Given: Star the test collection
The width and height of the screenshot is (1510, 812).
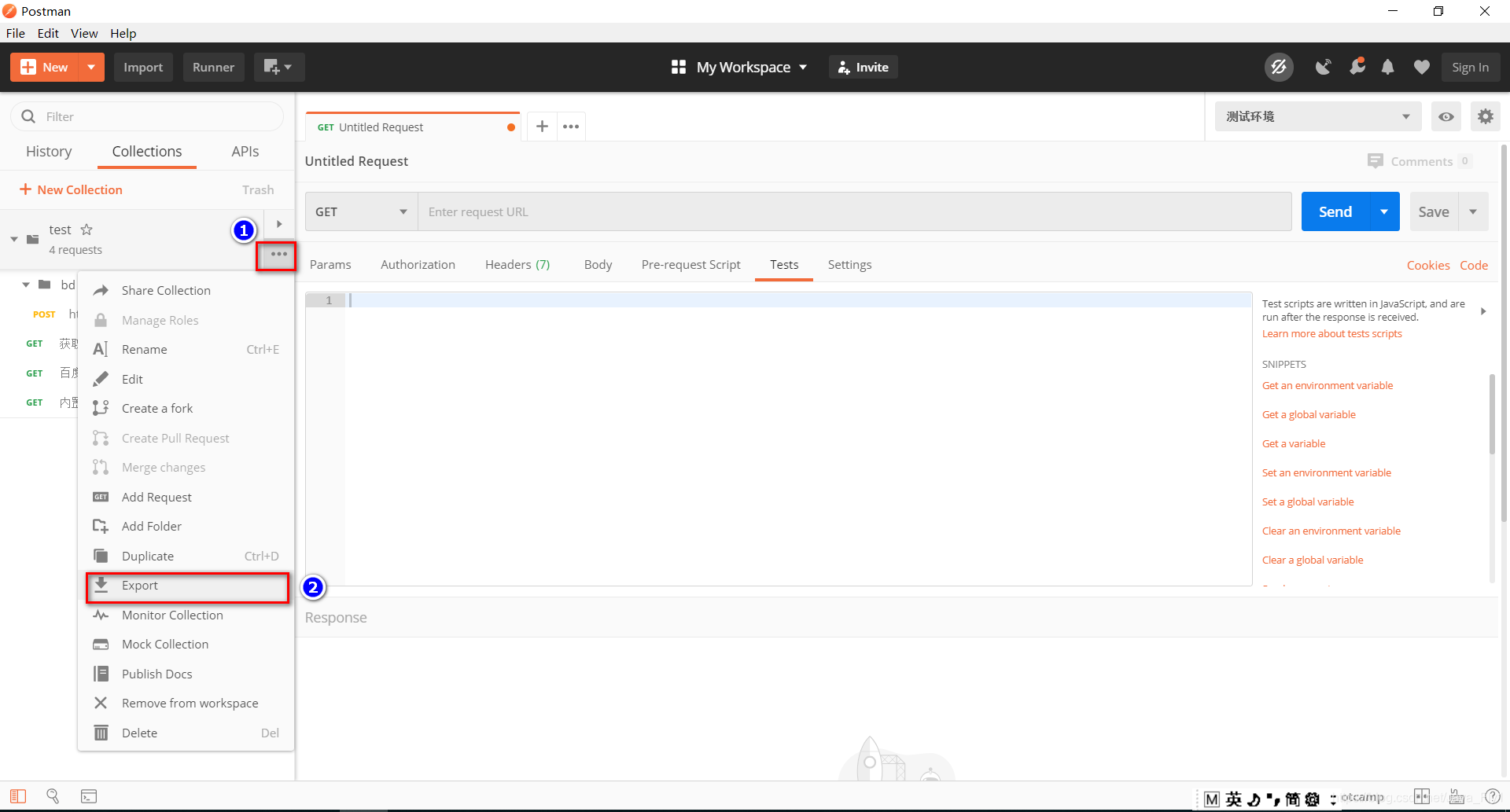Looking at the screenshot, I should pos(87,230).
